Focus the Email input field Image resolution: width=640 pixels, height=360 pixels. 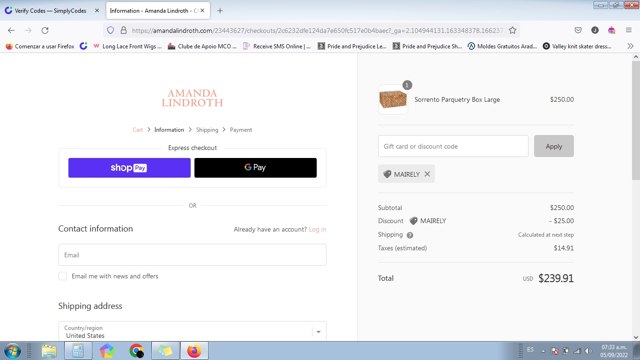point(192,255)
